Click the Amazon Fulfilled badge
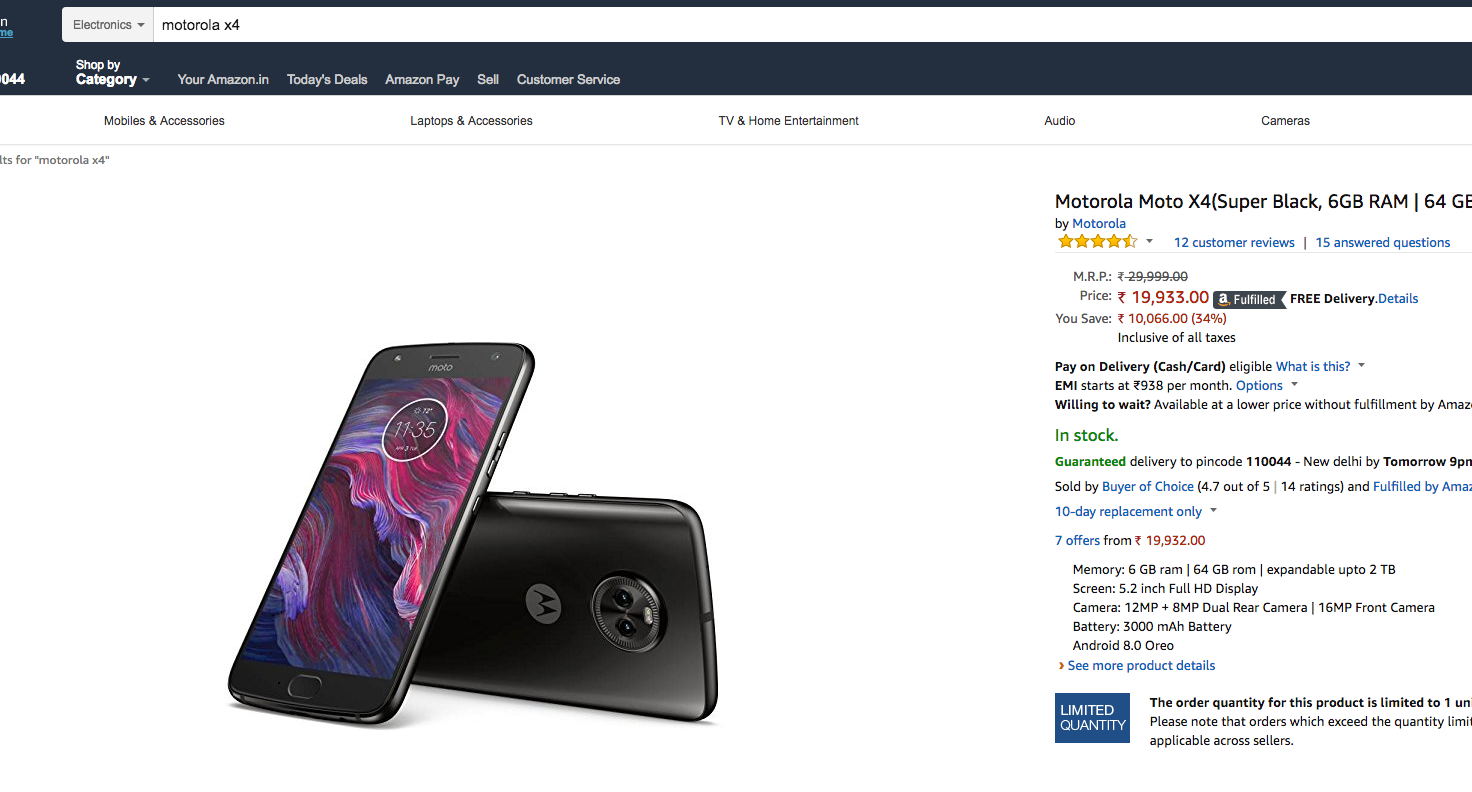Screen dimensions: 1472x792 click(1248, 299)
